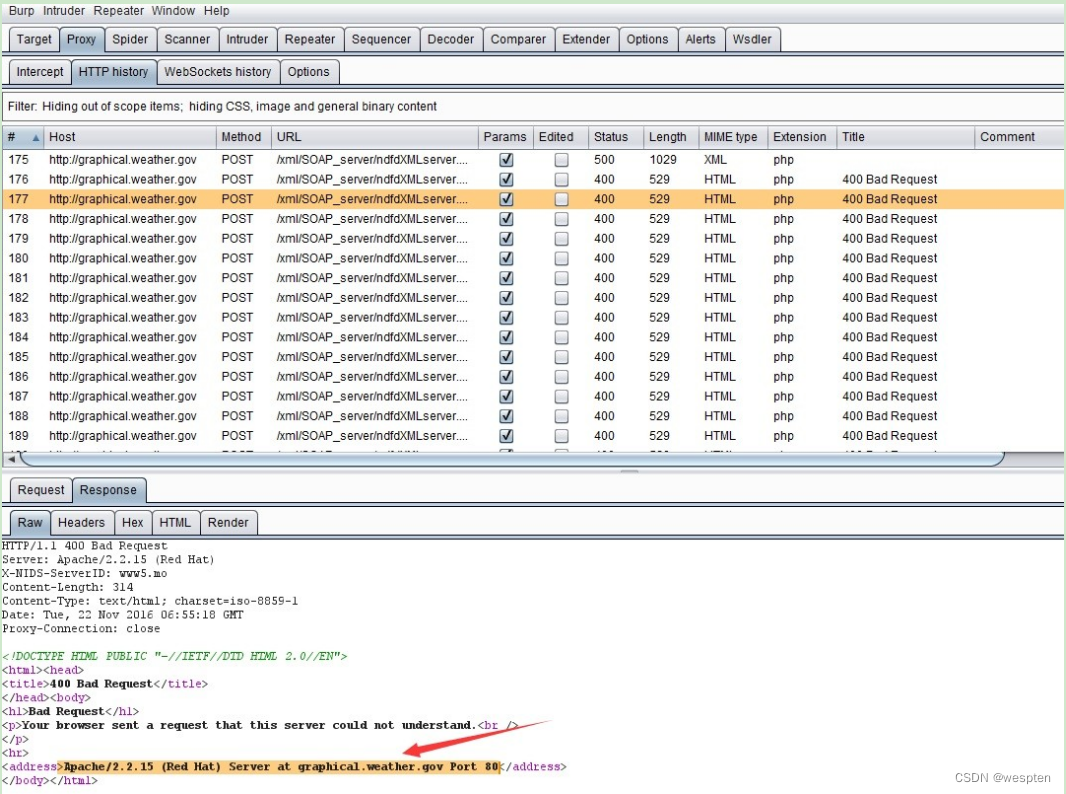
Task: Switch response view to Render
Action: pos(228,522)
